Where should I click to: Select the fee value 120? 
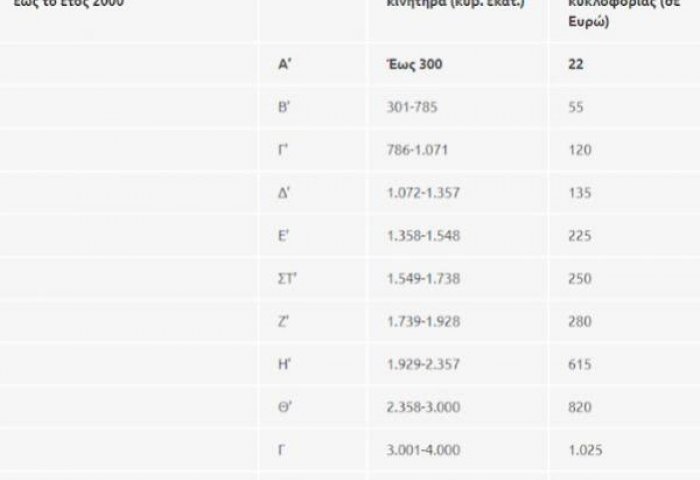coord(580,150)
